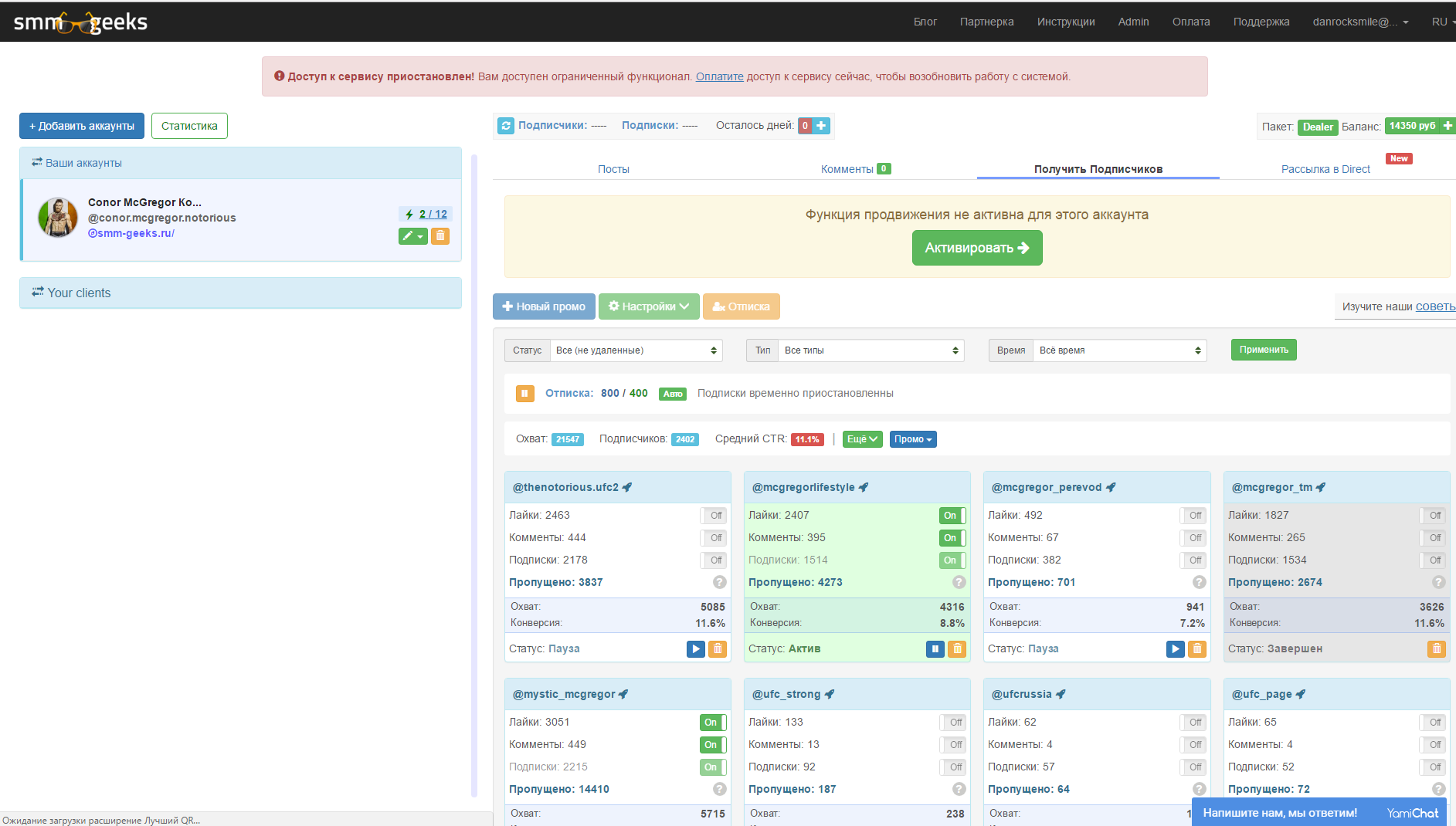The width and height of the screenshot is (1456, 826).
Task: Enable Комменты for @ufc_strong
Action: point(953,744)
